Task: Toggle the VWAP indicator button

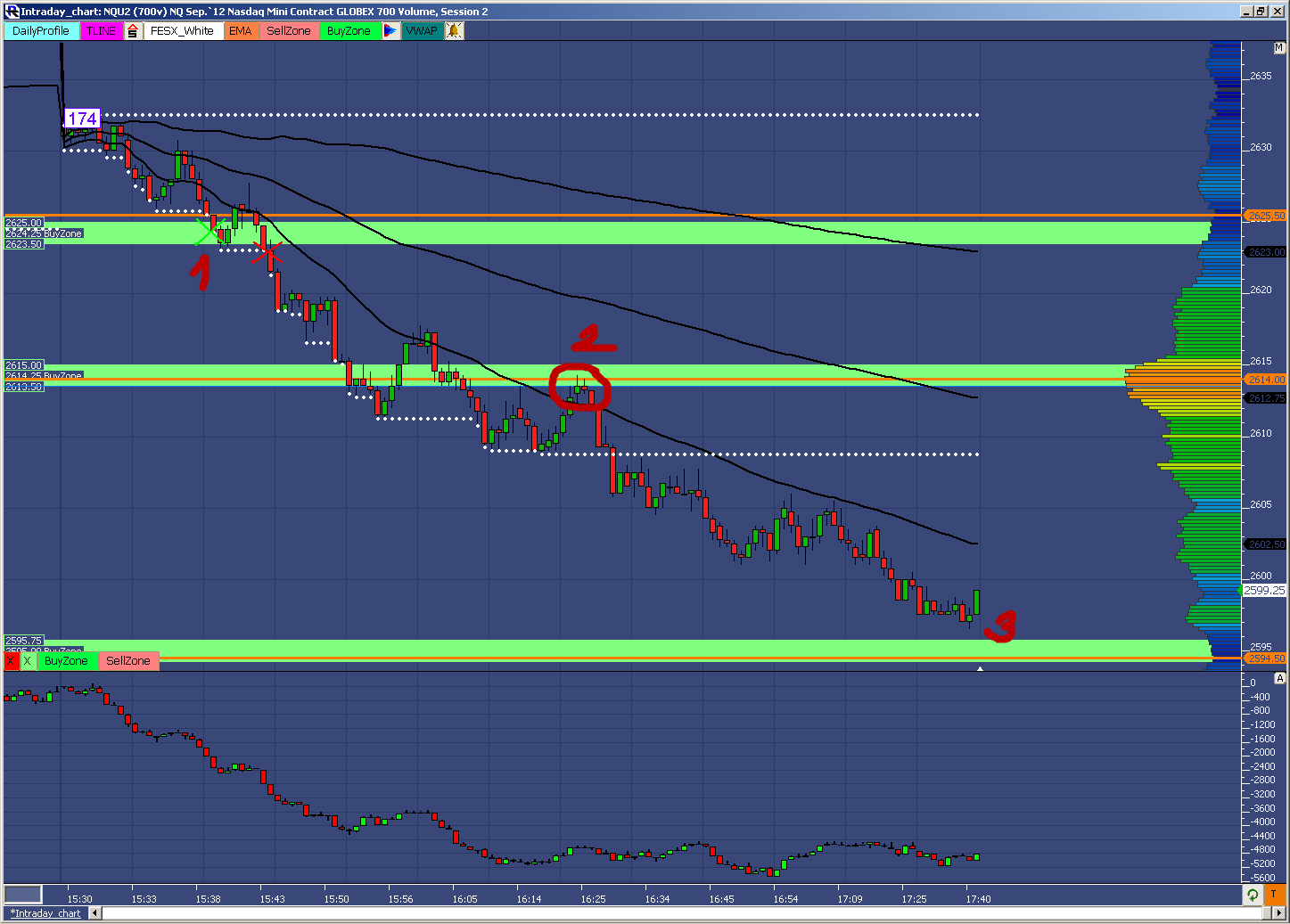Action: tap(422, 30)
